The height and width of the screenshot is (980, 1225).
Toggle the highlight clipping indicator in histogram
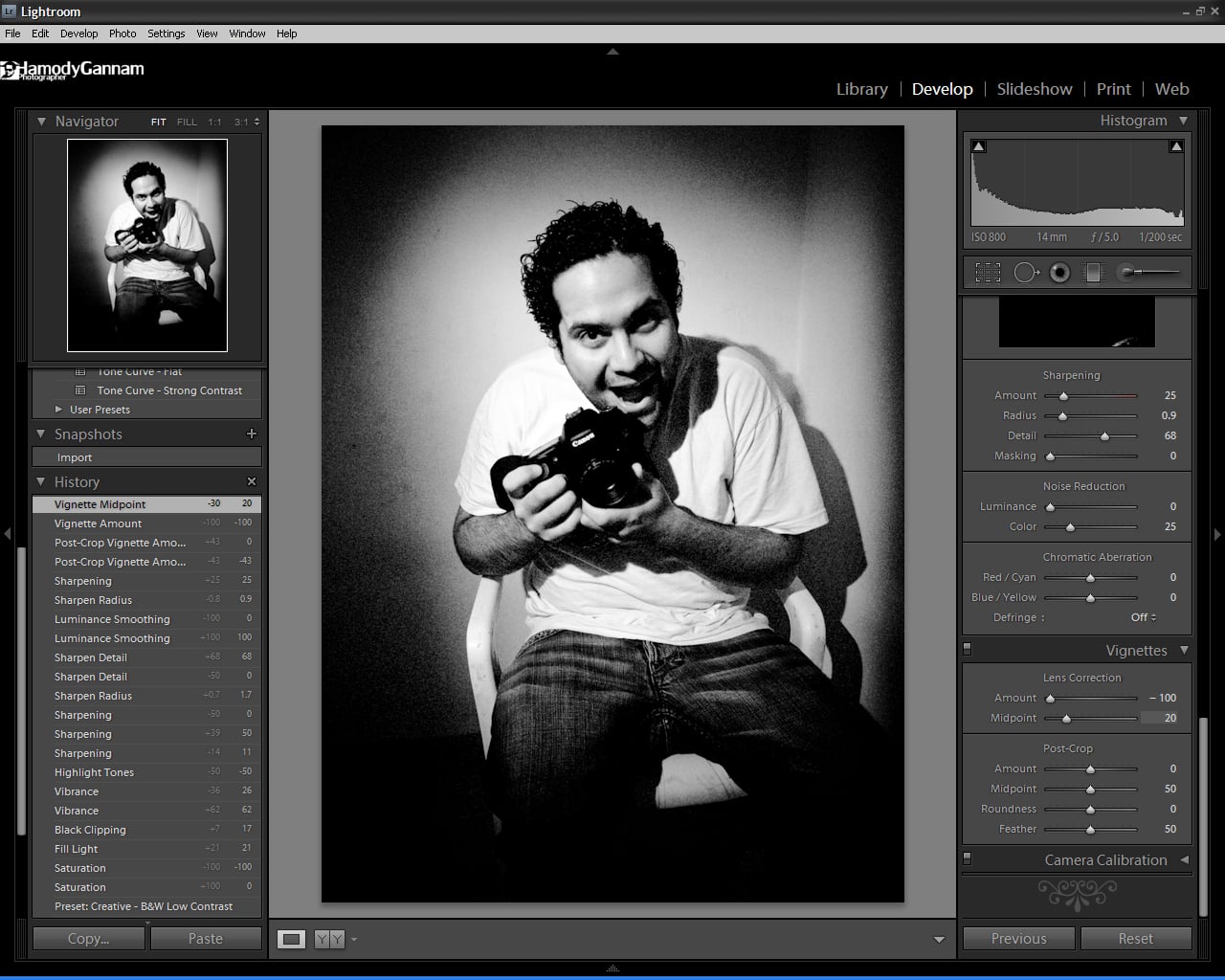click(1176, 146)
